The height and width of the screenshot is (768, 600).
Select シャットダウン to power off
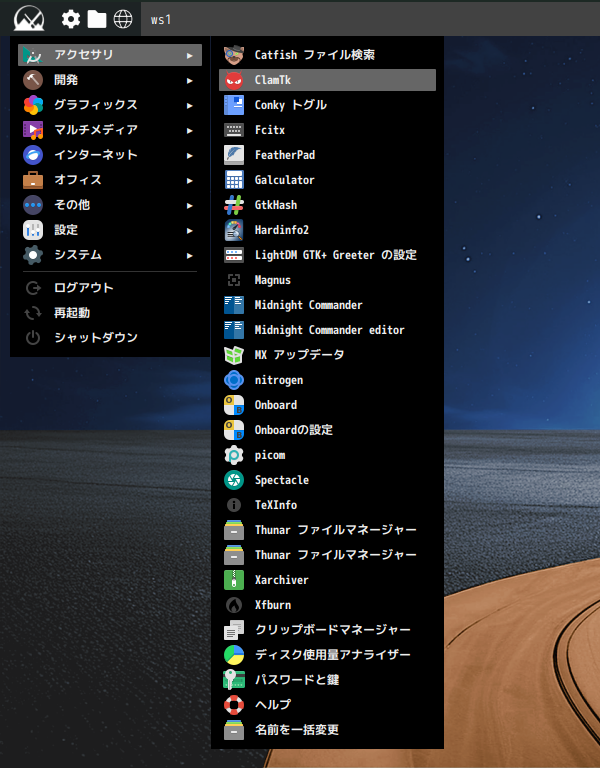point(110,337)
